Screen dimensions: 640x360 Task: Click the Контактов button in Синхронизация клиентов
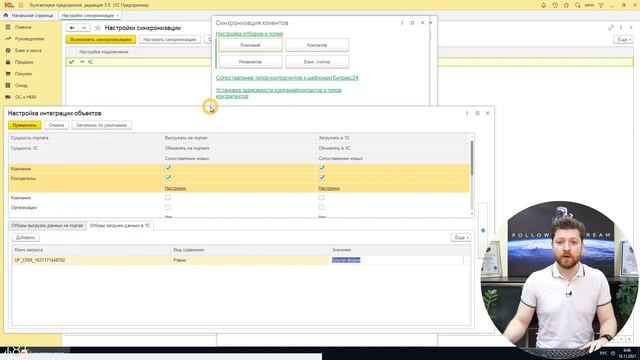pyautogui.click(x=317, y=45)
